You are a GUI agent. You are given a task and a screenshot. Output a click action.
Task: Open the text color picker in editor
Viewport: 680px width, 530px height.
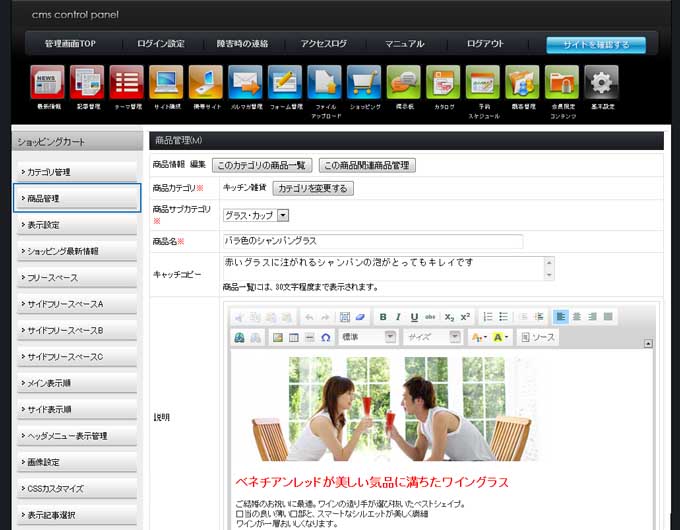pyautogui.click(x=479, y=338)
